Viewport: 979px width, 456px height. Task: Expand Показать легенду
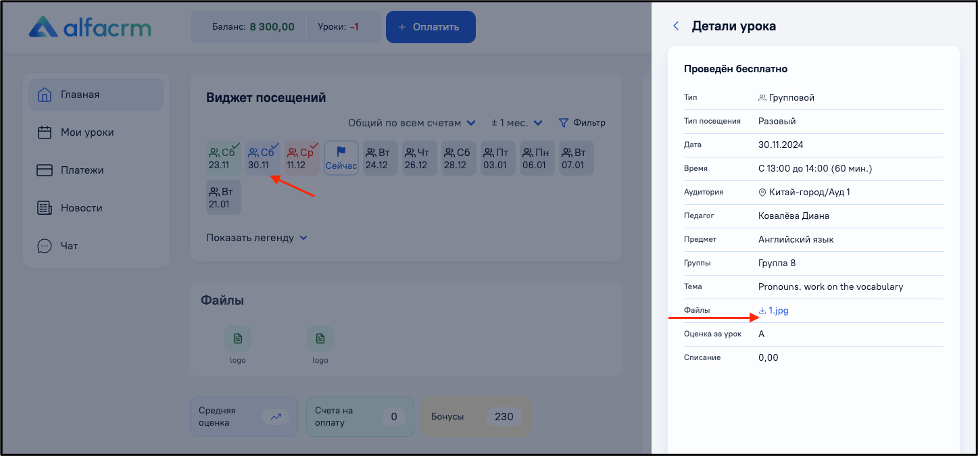(257, 238)
